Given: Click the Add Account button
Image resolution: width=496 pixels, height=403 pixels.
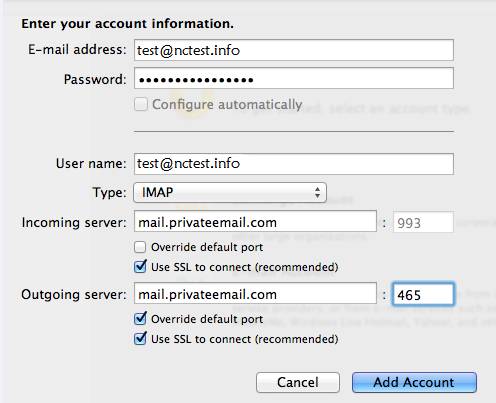Looking at the screenshot, I should click(414, 382).
